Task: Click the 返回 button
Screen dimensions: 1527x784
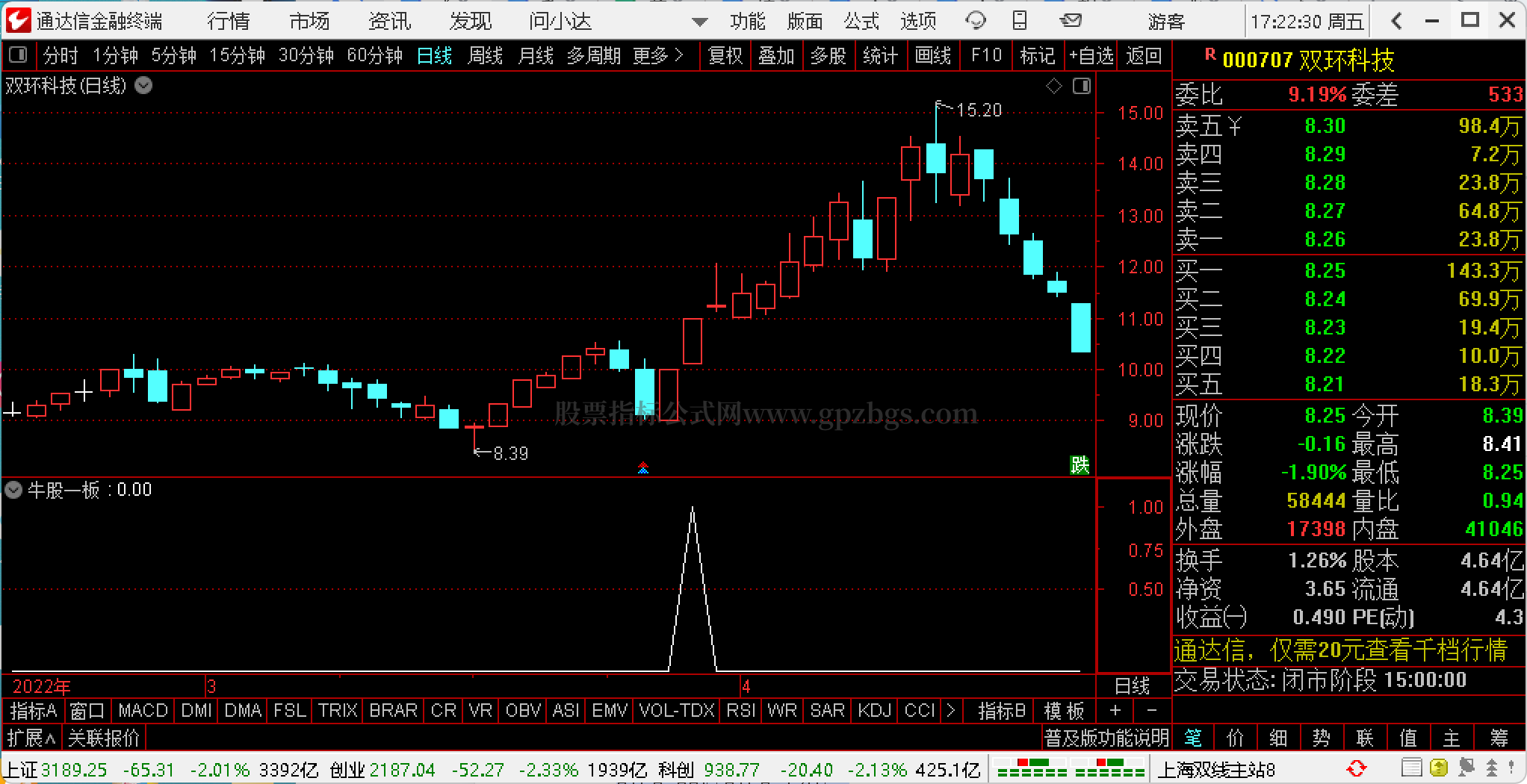Action: [x=1144, y=55]
